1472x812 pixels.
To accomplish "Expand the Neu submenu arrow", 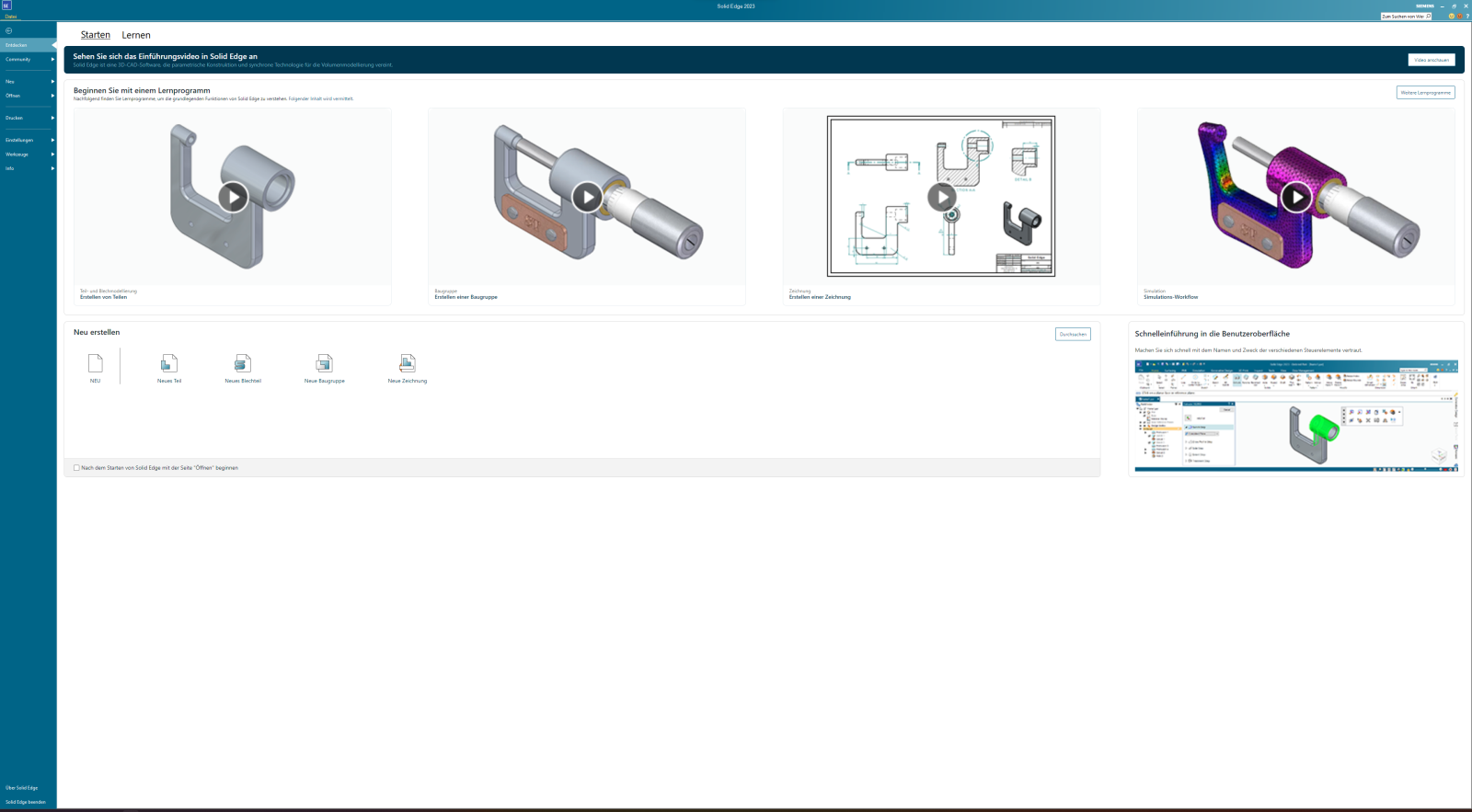I will click(52, 82).
